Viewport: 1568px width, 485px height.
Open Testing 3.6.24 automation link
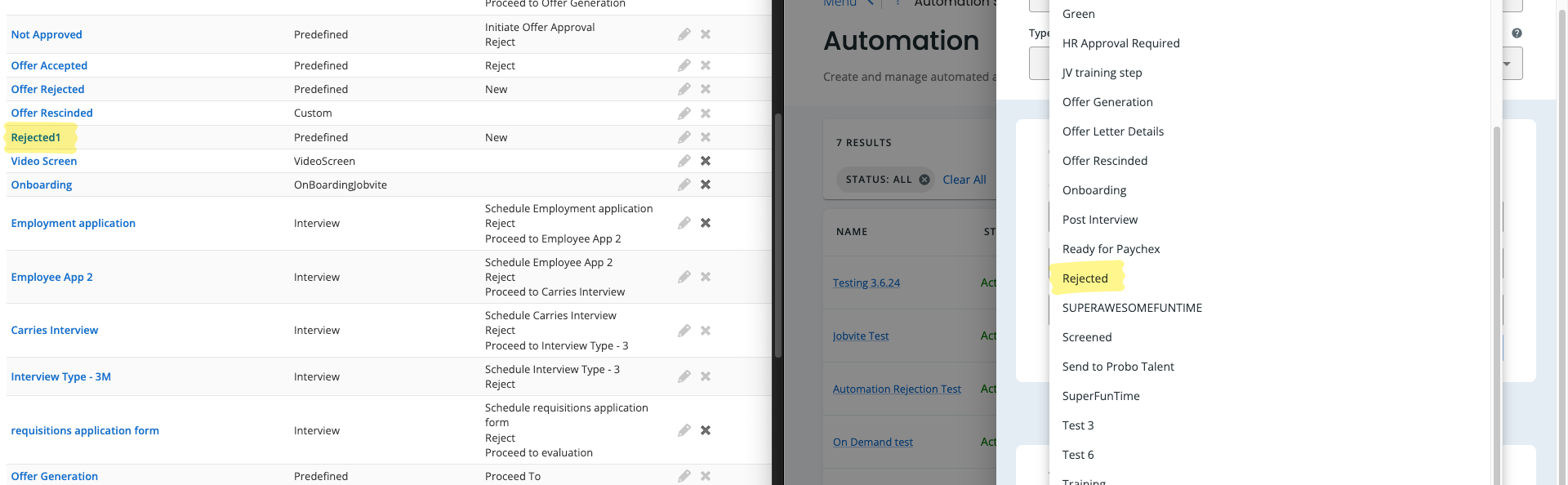(x=866, y=283)
